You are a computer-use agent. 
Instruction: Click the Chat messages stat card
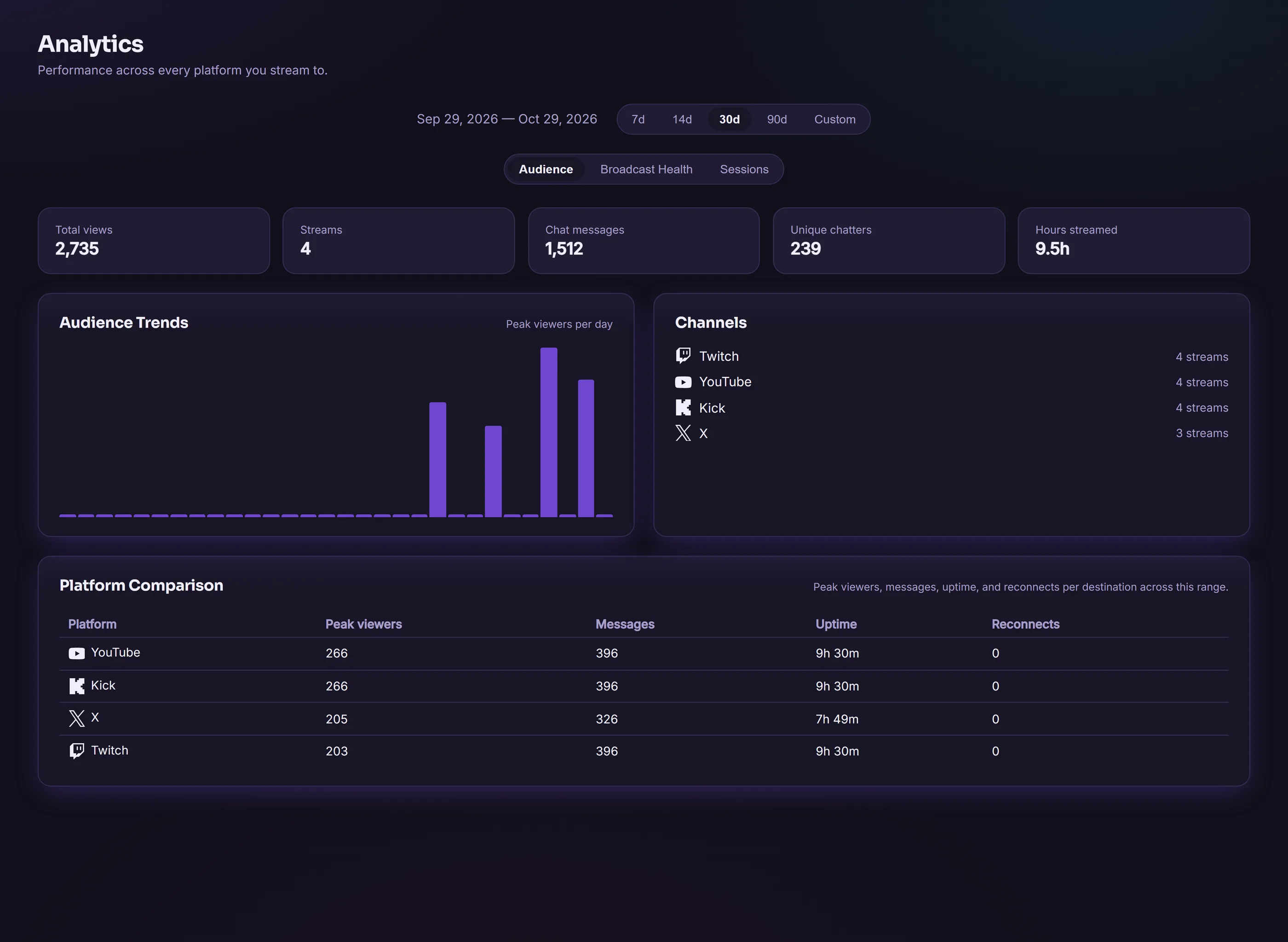coord(644,241)
